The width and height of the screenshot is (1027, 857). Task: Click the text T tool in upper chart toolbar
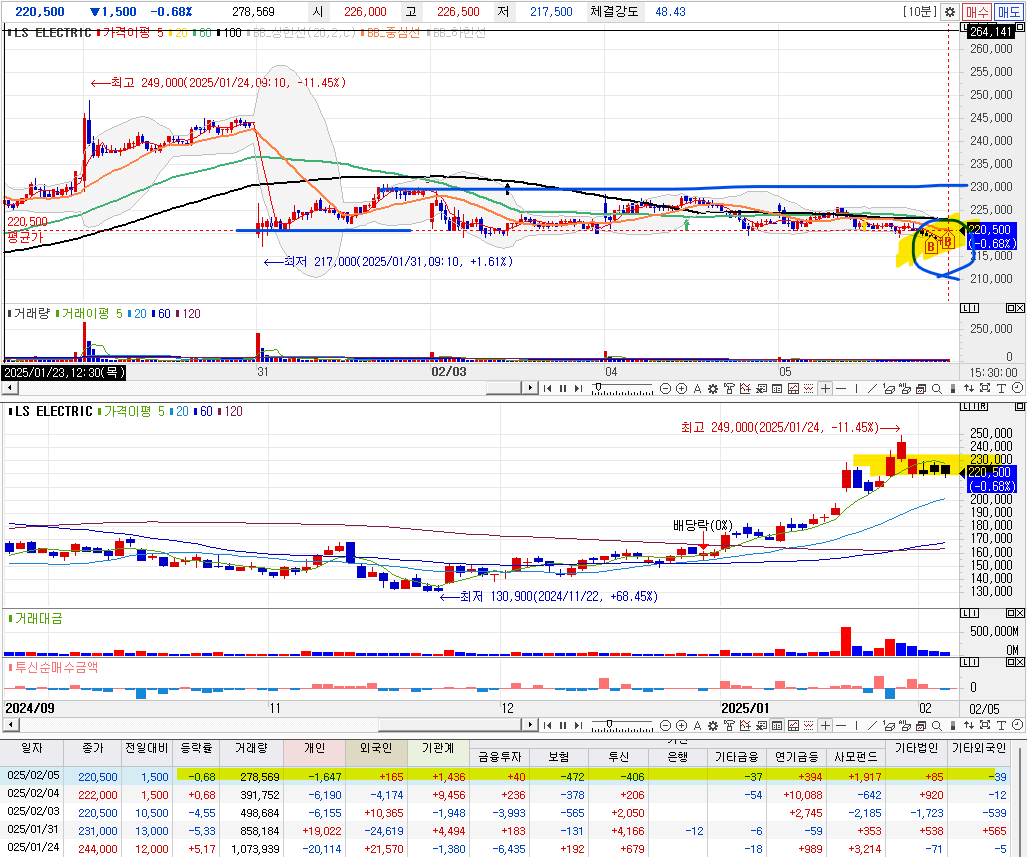1001,389
